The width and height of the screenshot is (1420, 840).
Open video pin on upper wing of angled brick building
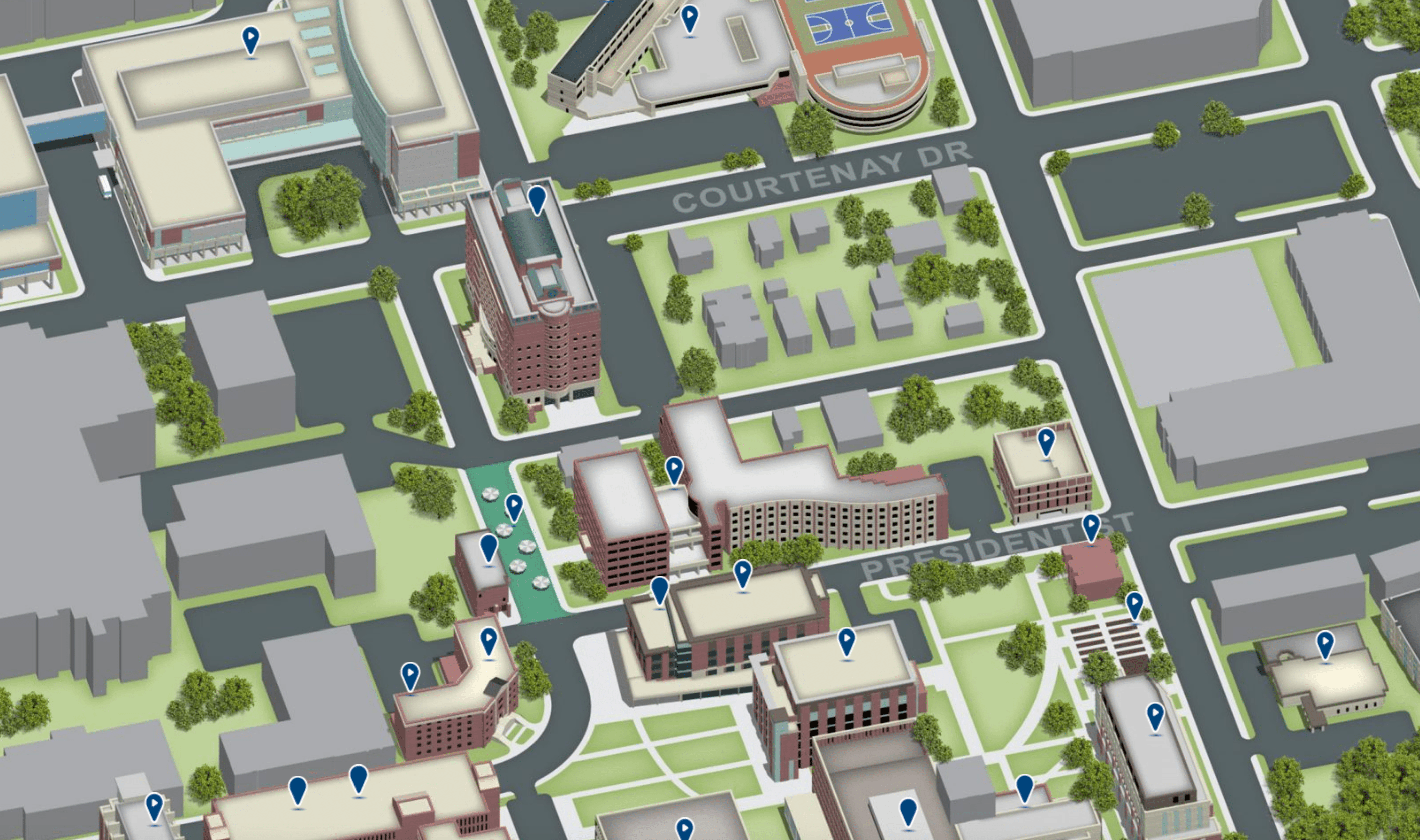(x=488, y=643)
